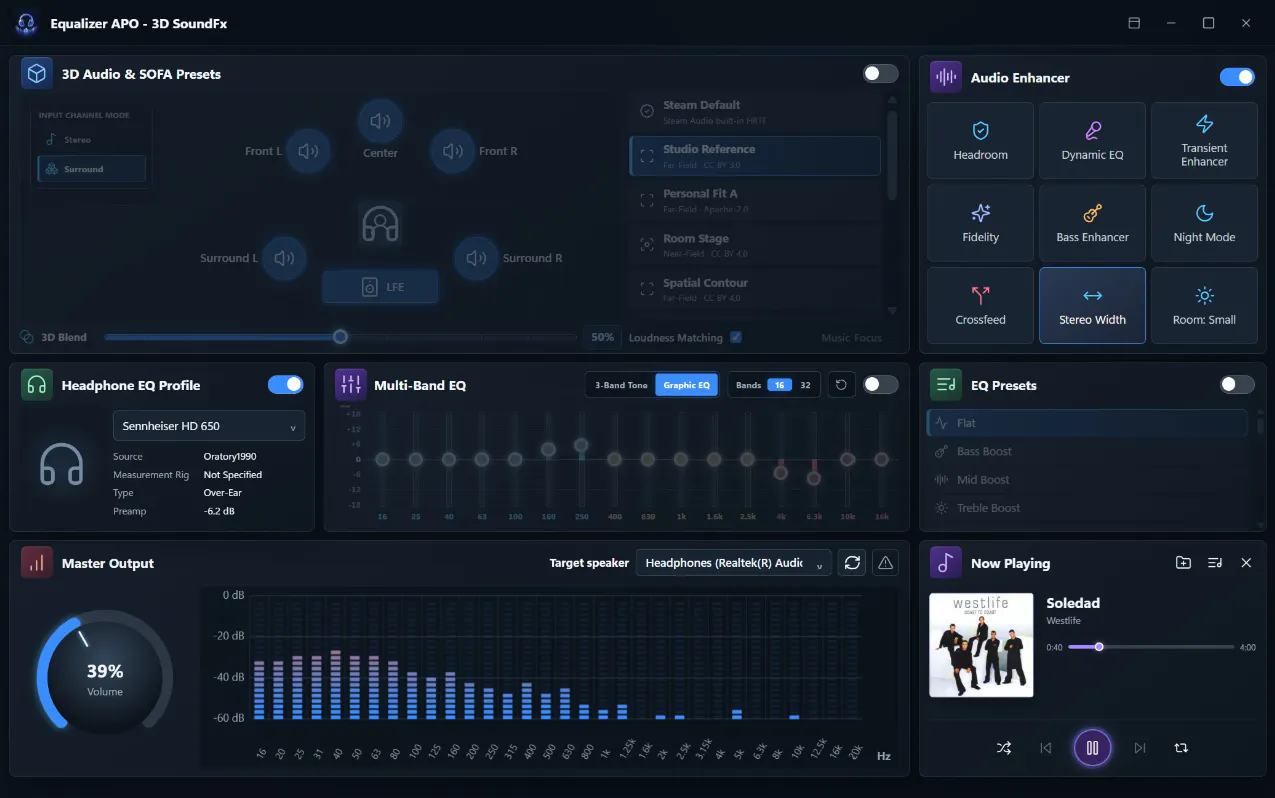Skip to the next track
This screenshot has width=1275, height=798.
click(x=1140, y=747)
